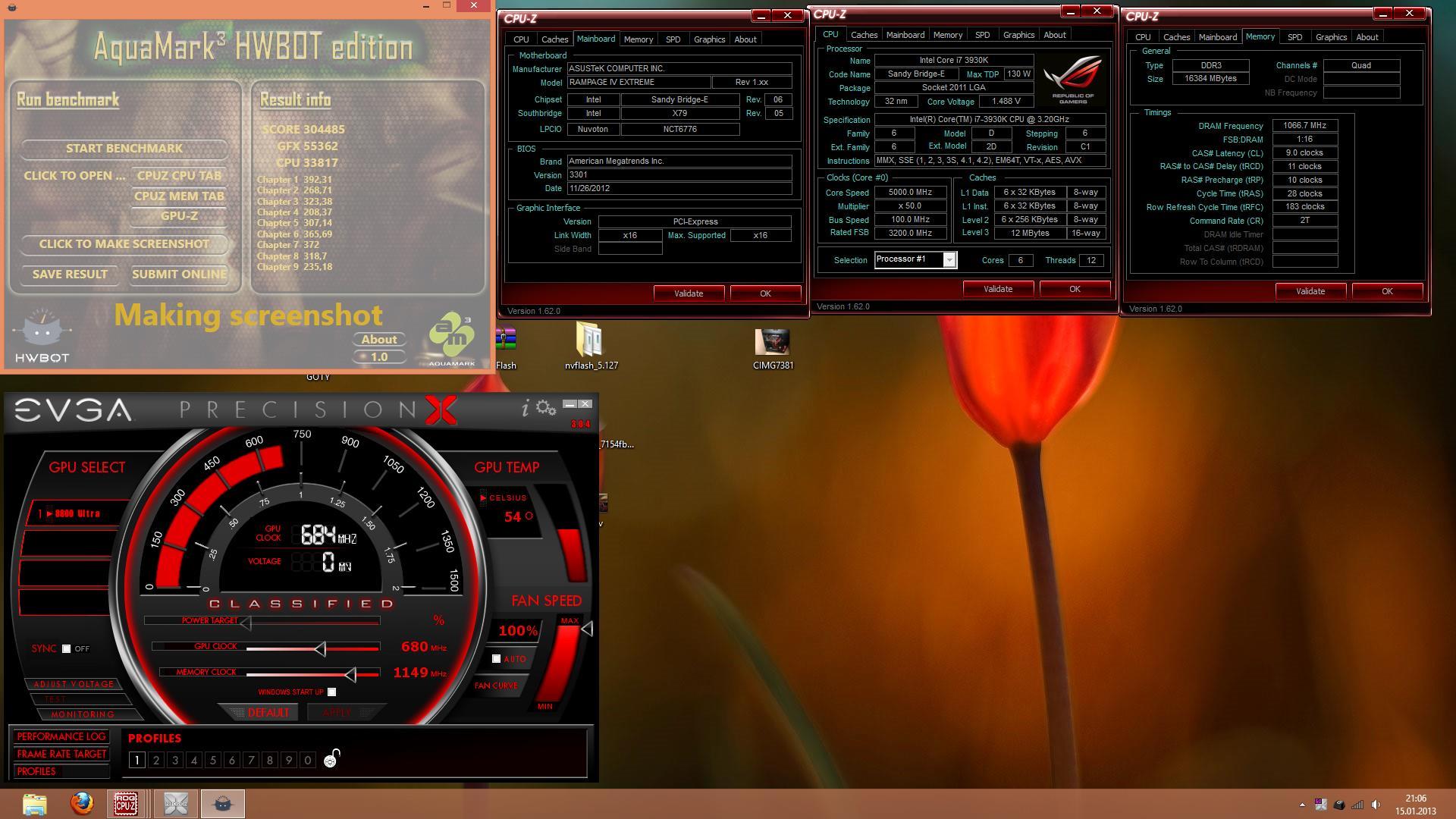The height and width of the screenshot is (819, 1456).
Task: Open the network signal tray icon
Action: tap(1357, 805)
